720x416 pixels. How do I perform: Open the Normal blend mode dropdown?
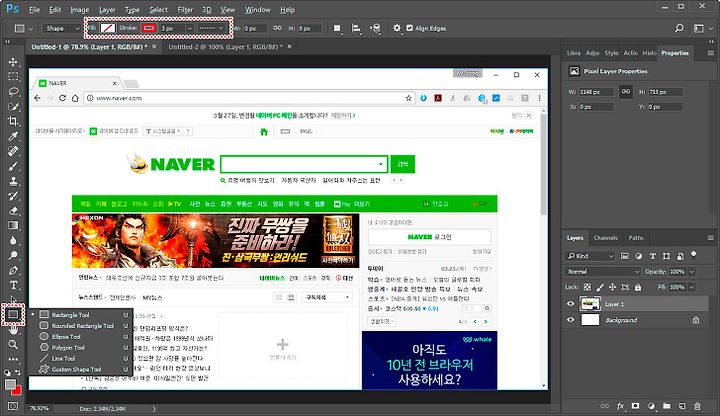coord(603,272)
